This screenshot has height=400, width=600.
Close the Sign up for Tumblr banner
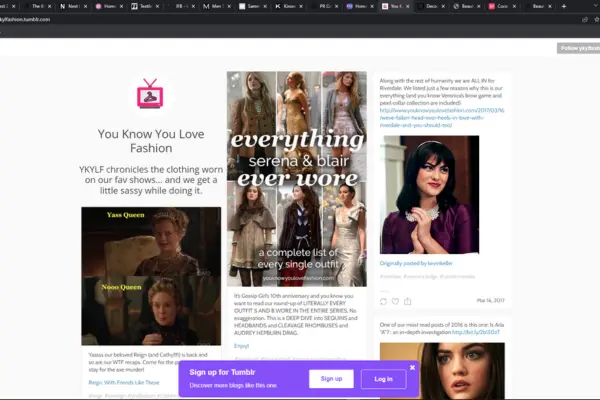coord(412,367)
